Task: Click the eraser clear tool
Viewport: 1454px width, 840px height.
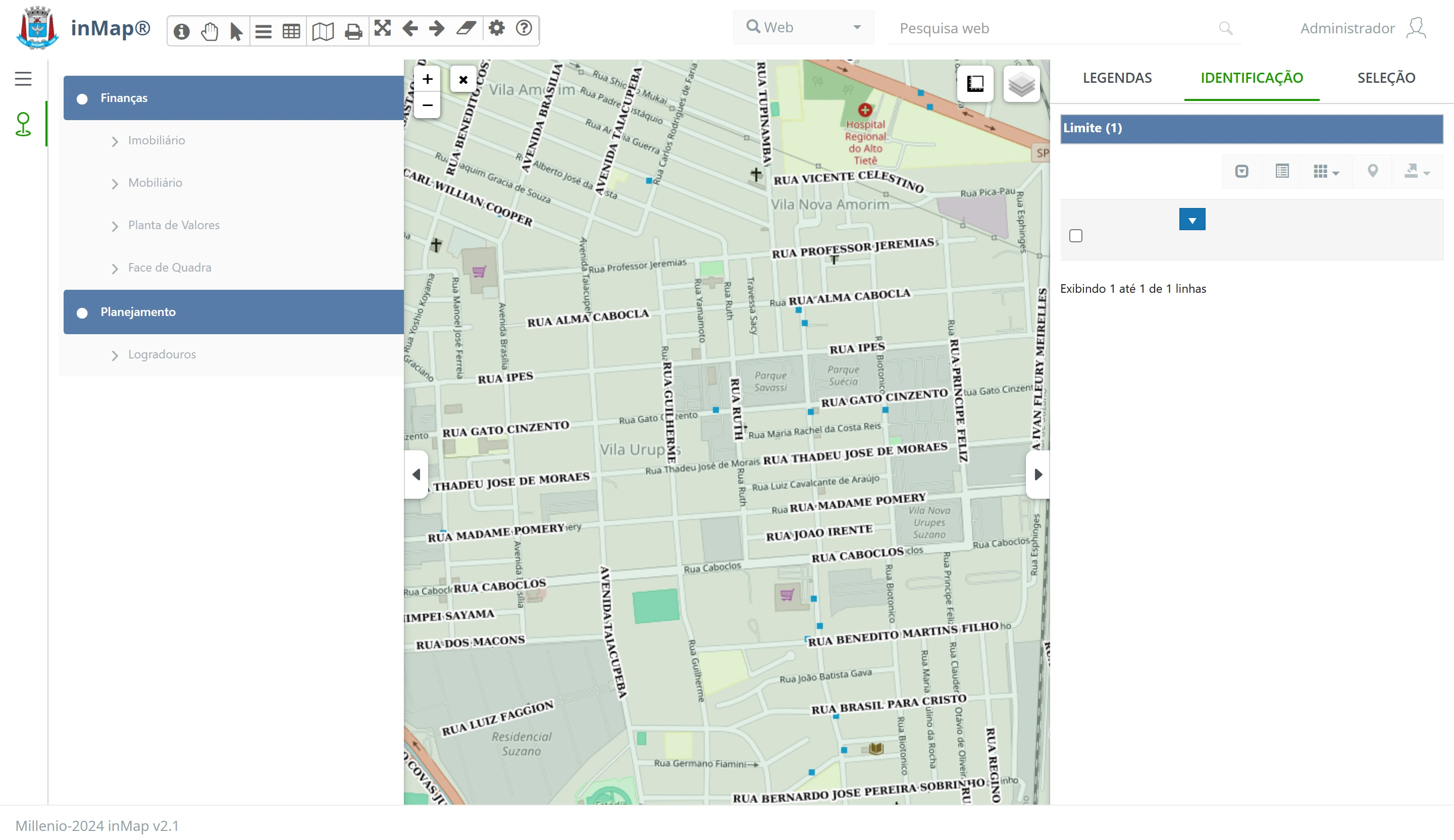Action: (465, 28)
